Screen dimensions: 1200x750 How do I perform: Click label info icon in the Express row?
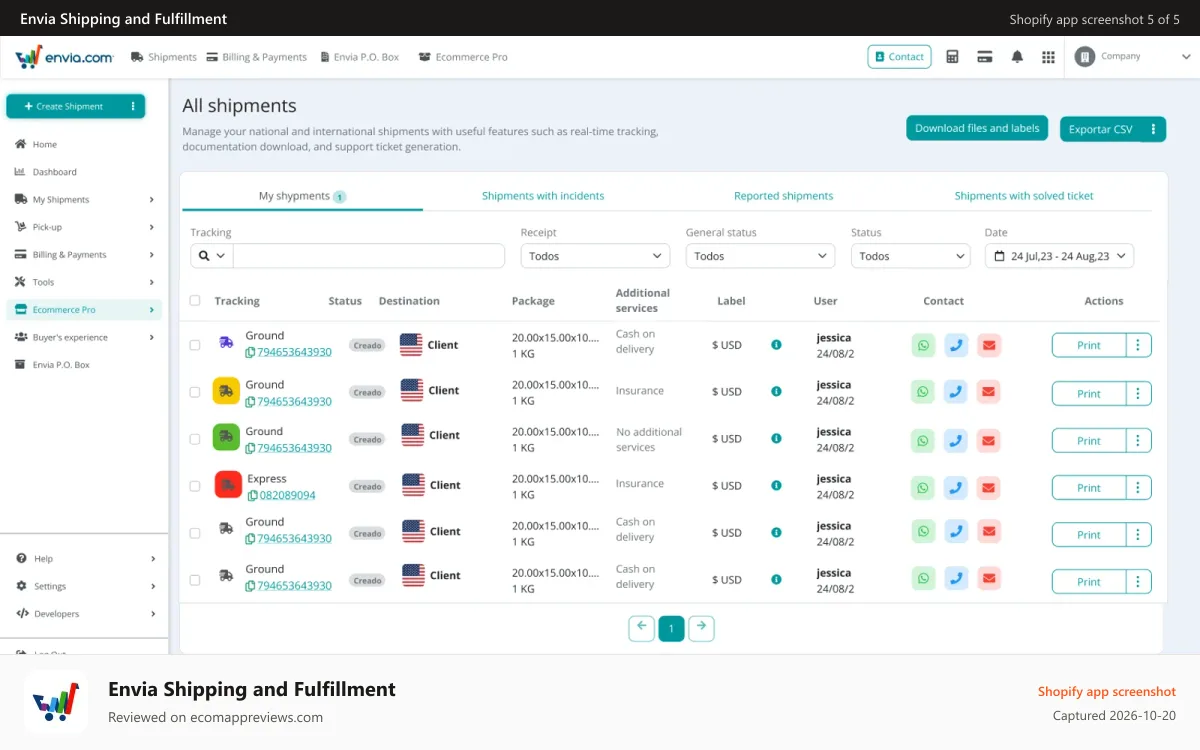[776, 486]
